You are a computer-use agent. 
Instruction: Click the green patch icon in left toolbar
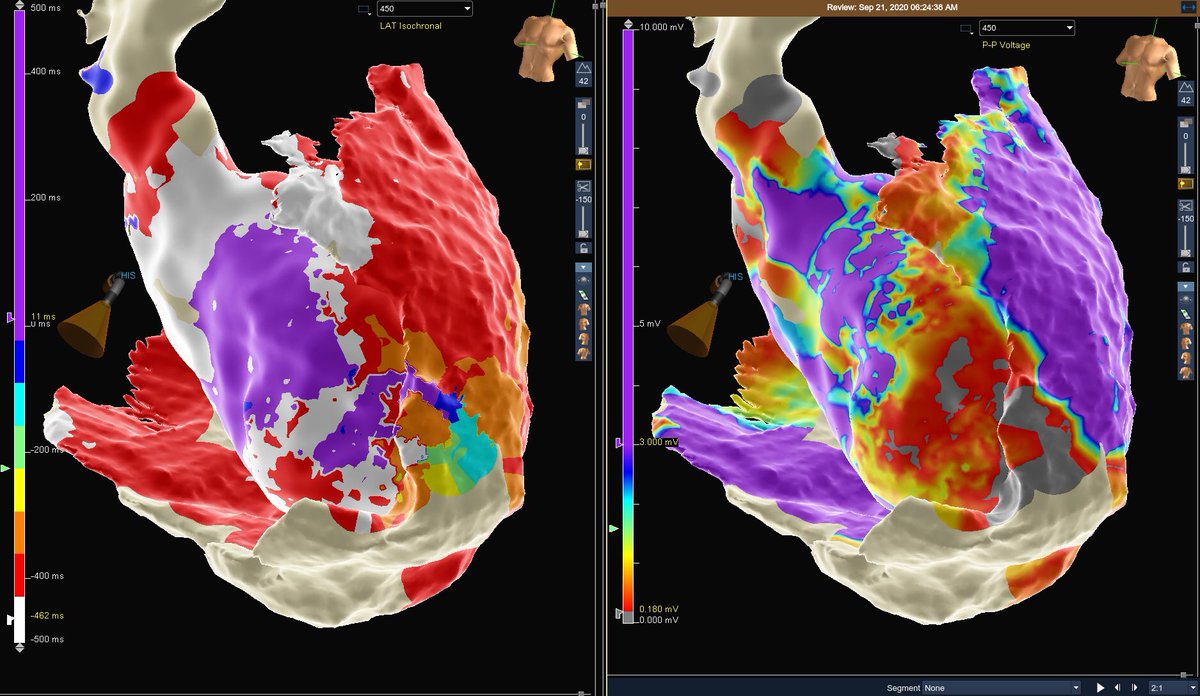point(583,295)
